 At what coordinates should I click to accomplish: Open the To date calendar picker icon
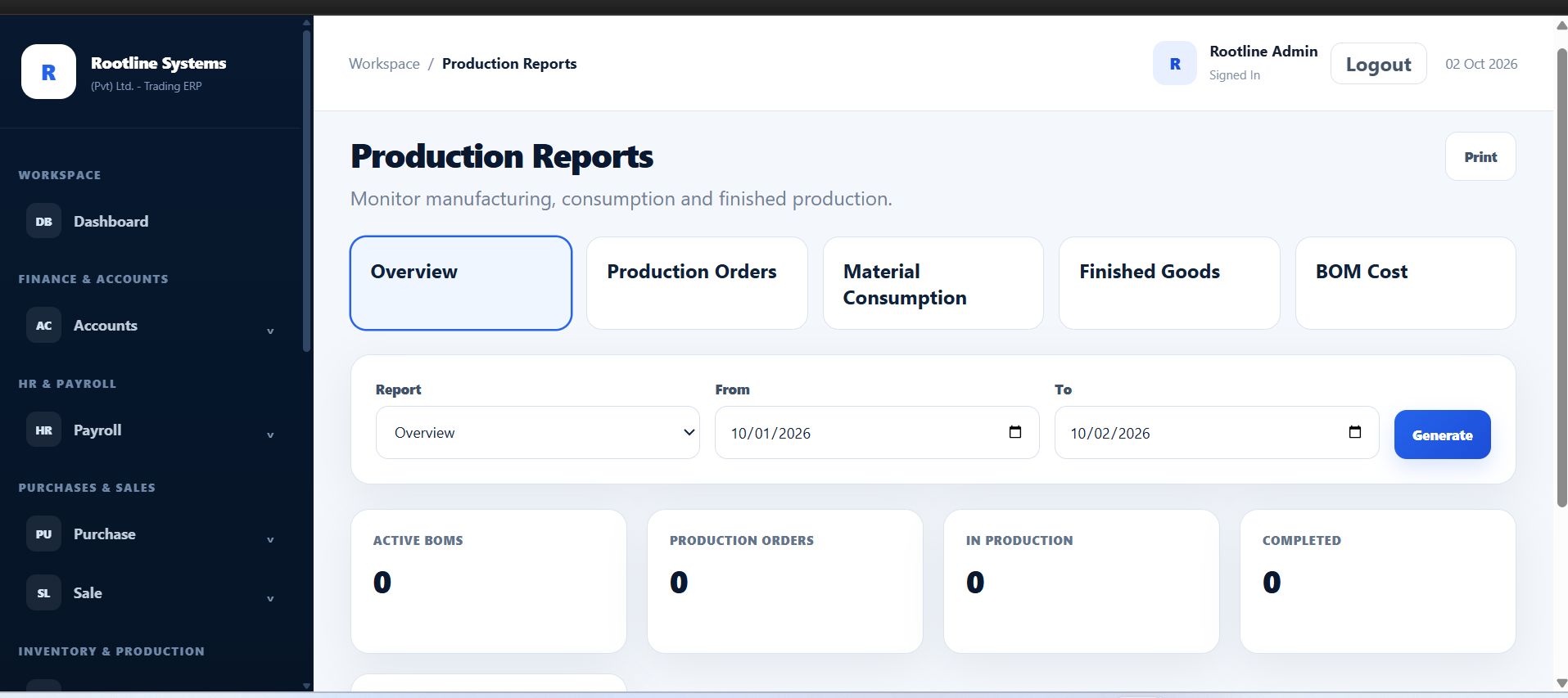coord(1355,432)
